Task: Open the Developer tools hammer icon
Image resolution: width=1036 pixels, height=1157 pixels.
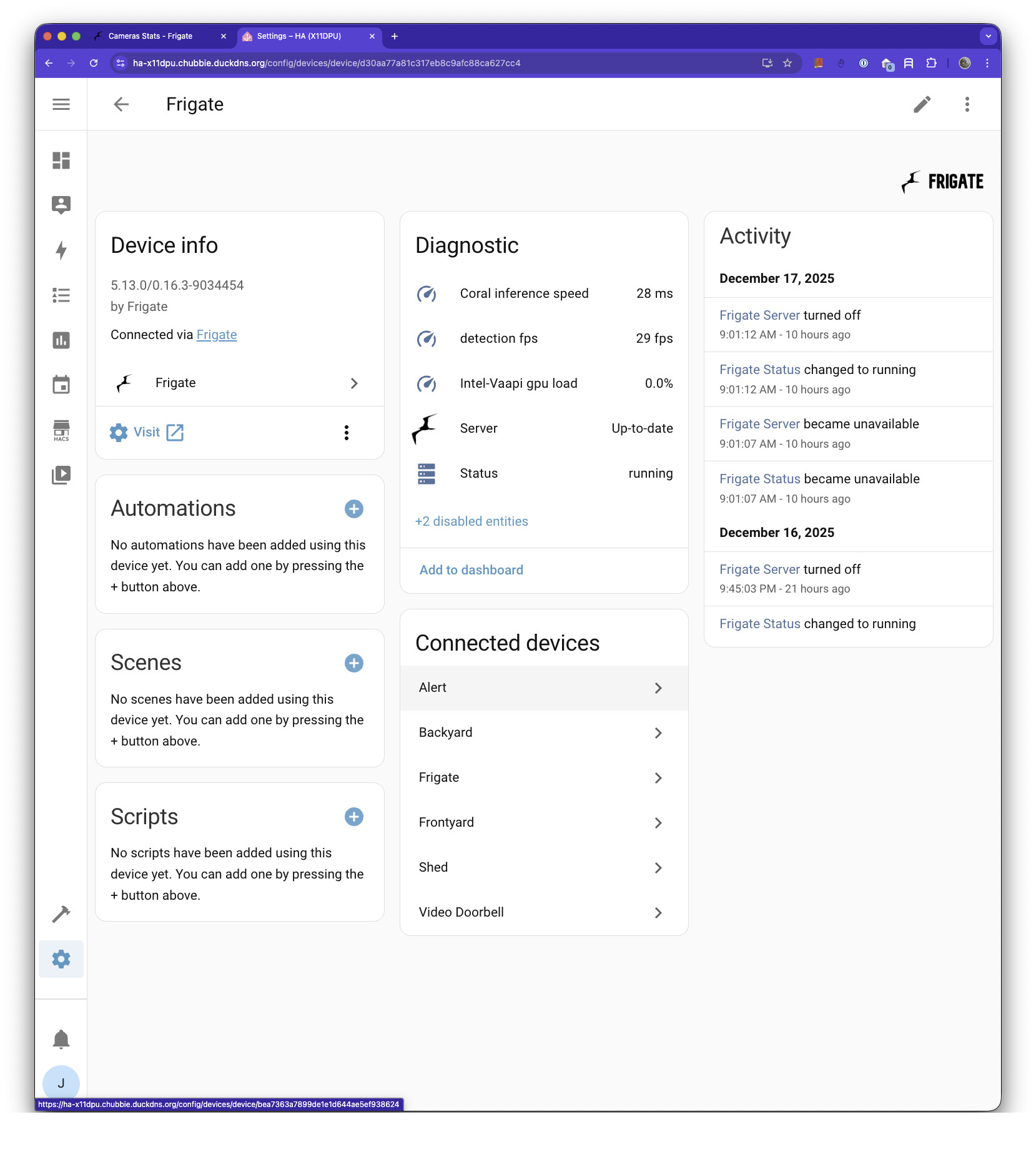Action: (61, 914)
